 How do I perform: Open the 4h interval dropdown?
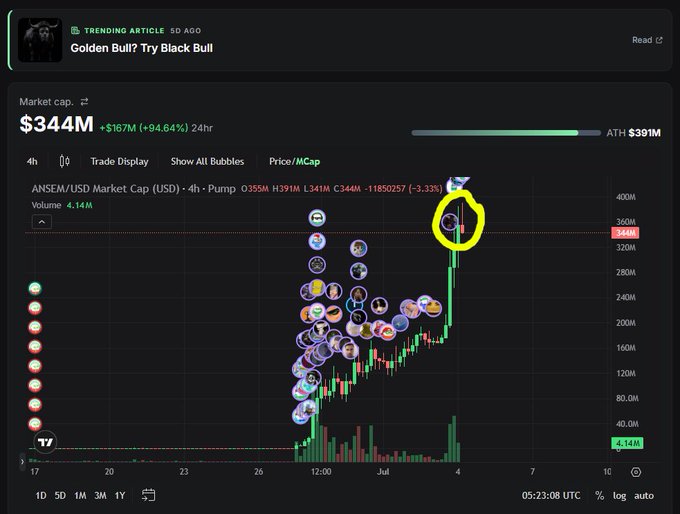32,161
